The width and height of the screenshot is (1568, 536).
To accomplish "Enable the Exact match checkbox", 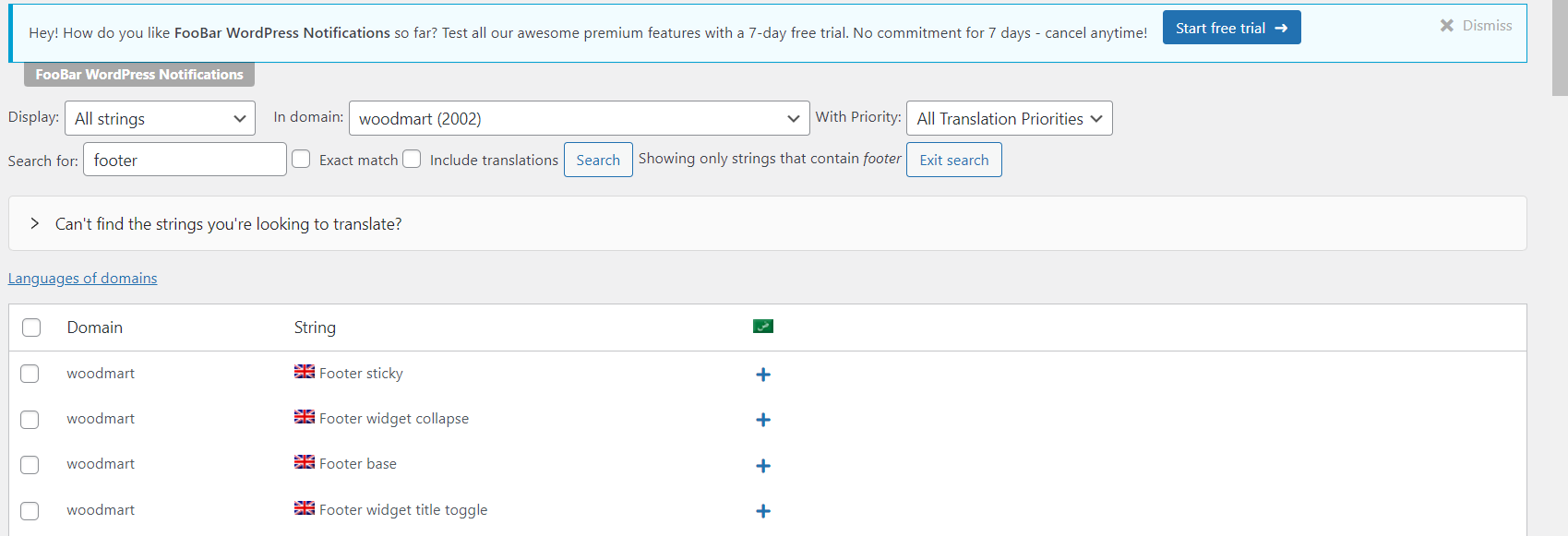I will (301, 159).
